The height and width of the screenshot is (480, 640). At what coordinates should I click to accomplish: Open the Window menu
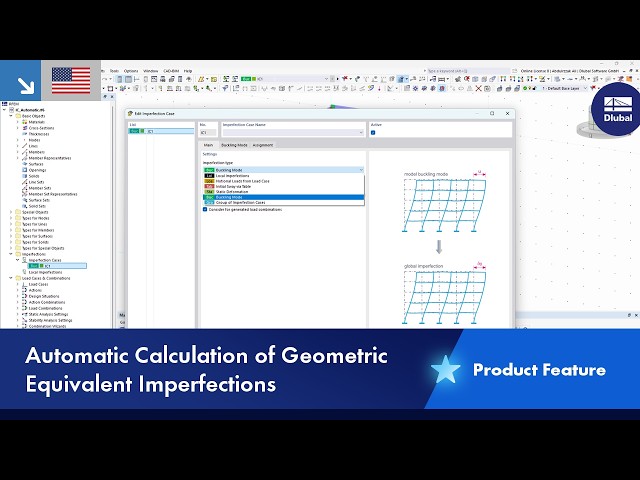(x=150, y=71)
